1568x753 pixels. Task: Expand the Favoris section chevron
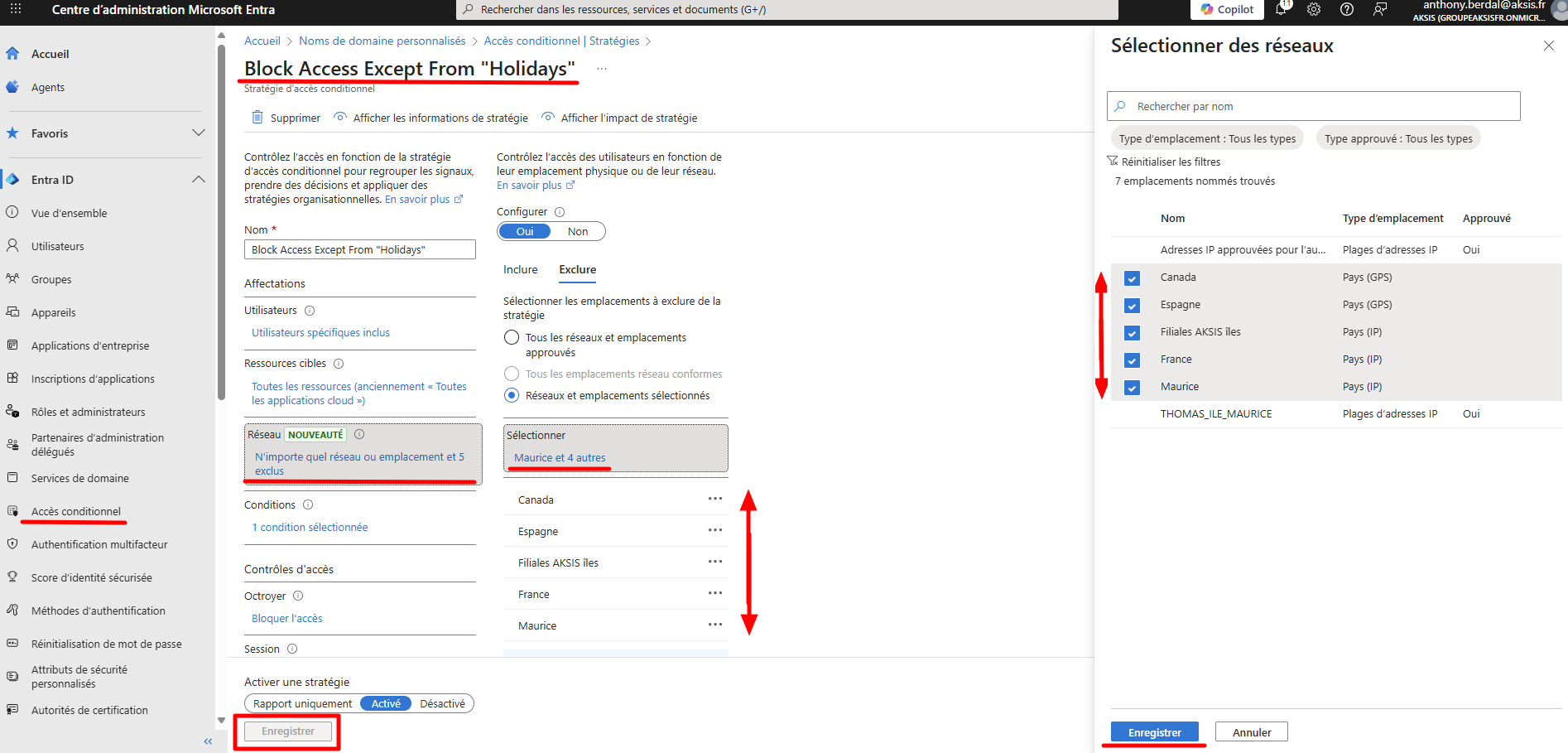pyautogui.click(x=199, y=133)
